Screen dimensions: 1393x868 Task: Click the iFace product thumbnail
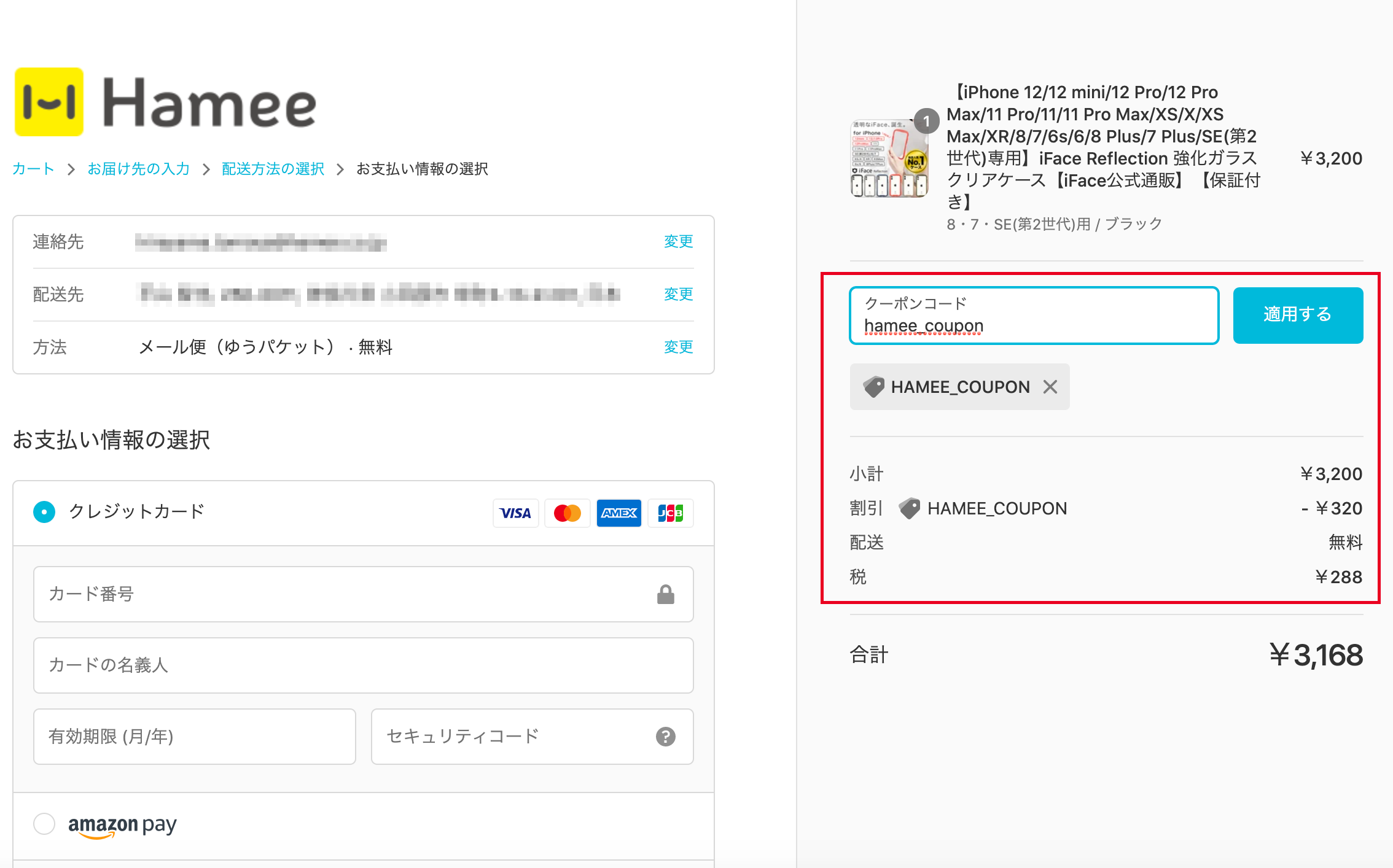click(889, 158)
